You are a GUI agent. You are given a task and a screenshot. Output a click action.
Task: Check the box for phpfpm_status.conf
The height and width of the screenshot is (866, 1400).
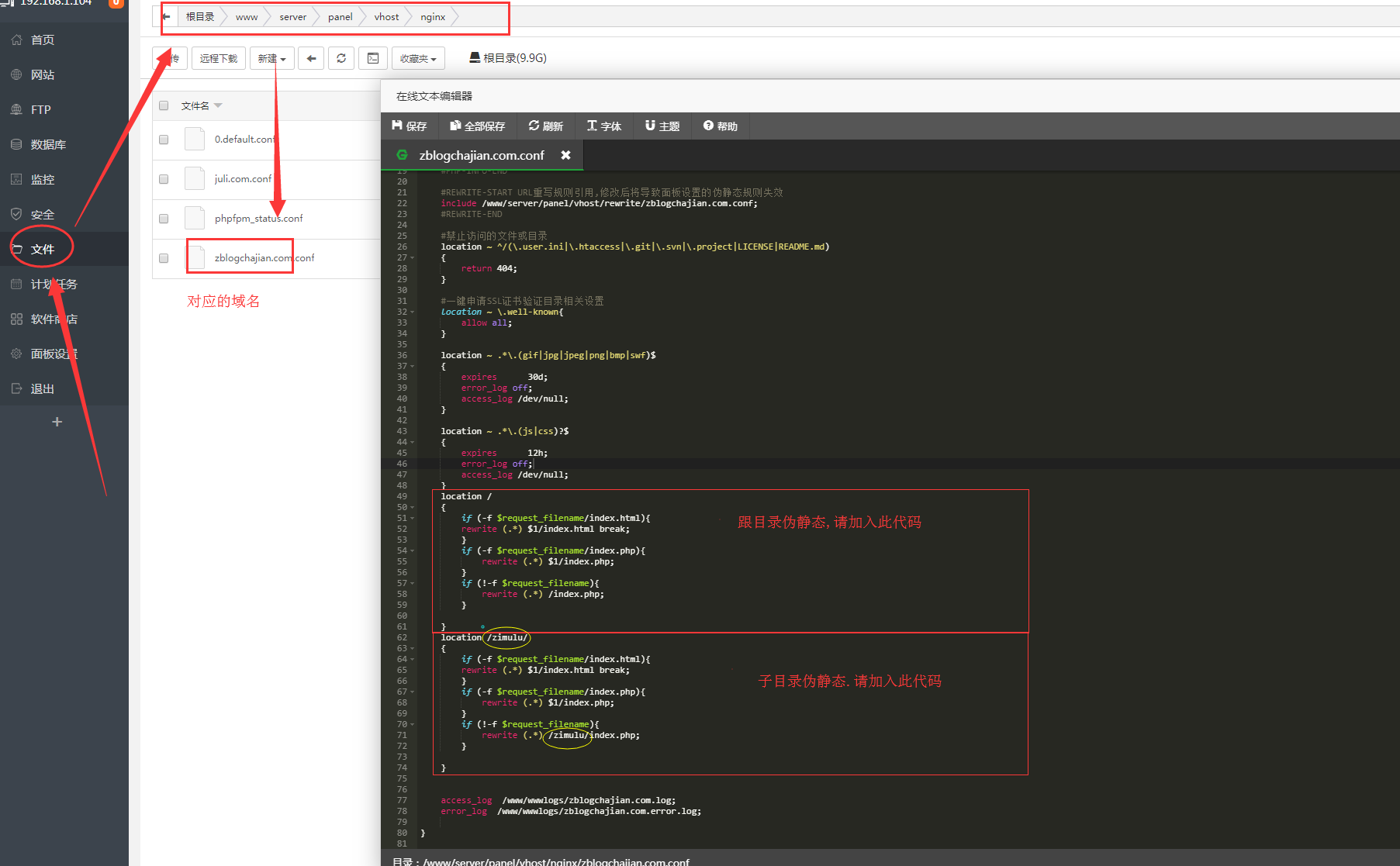coord(164,219)
